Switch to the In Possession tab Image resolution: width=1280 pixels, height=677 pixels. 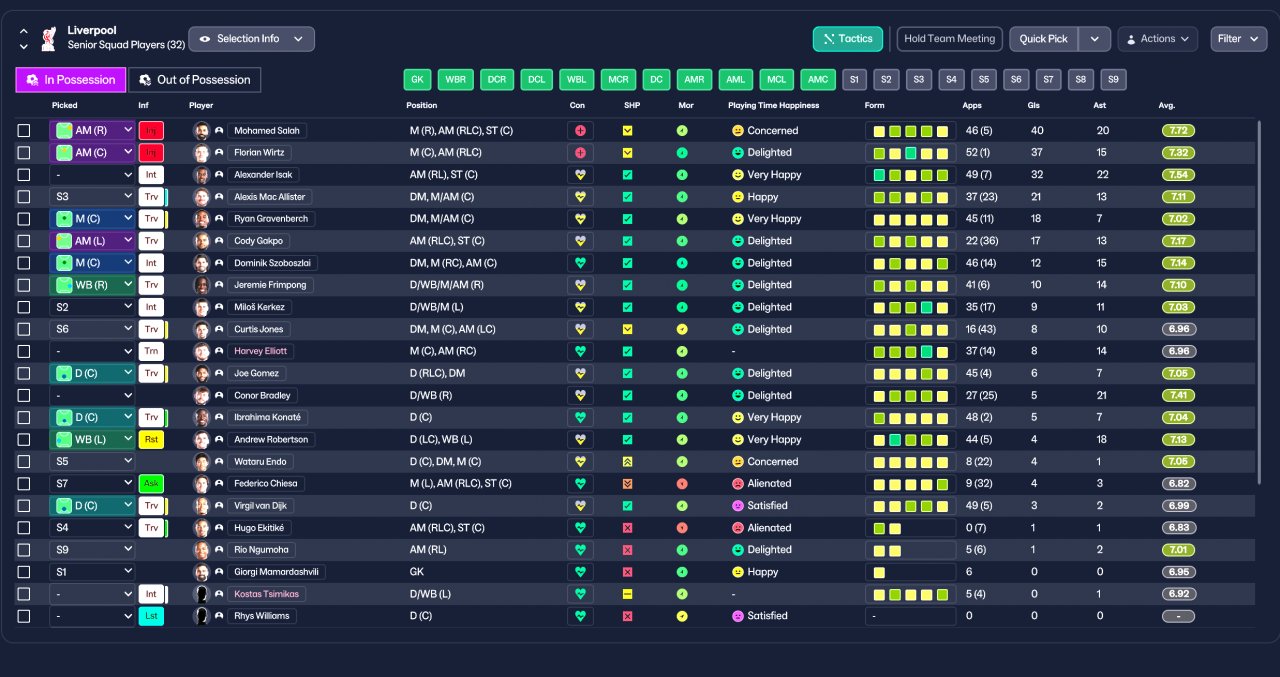[x=71, y=80]
